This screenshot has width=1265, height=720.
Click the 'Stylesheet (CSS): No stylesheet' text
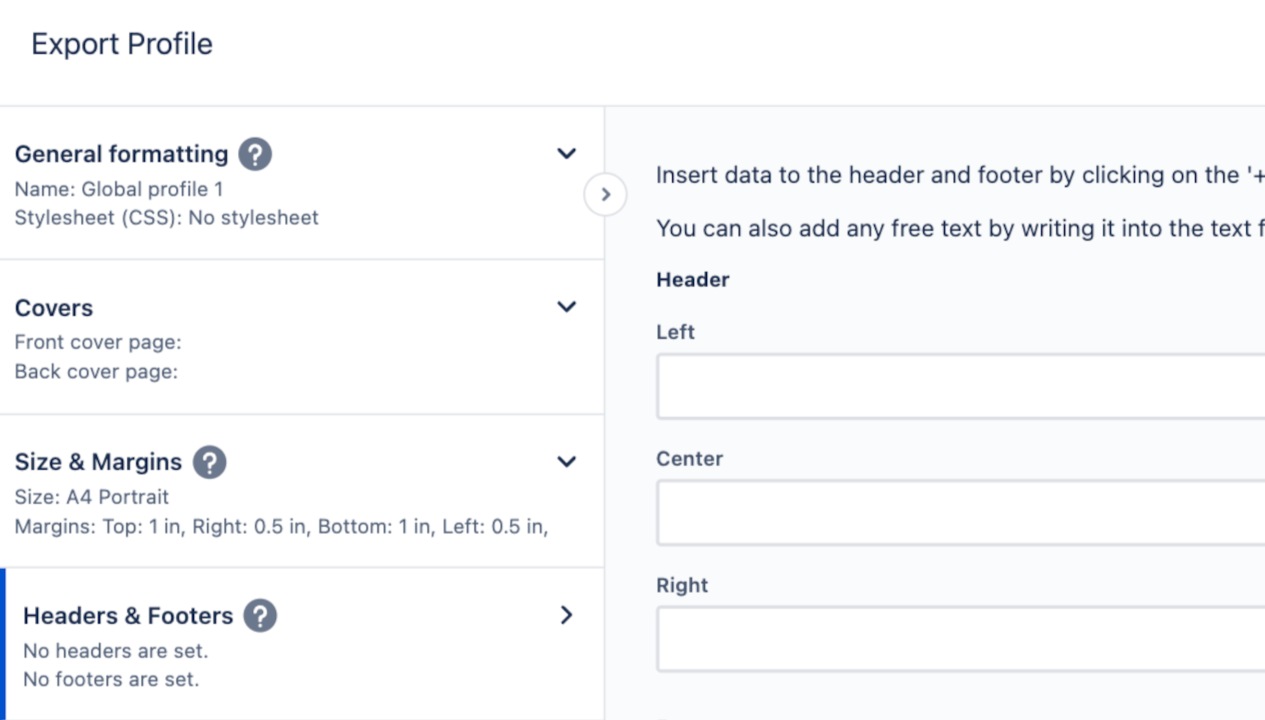coord(166,217)
